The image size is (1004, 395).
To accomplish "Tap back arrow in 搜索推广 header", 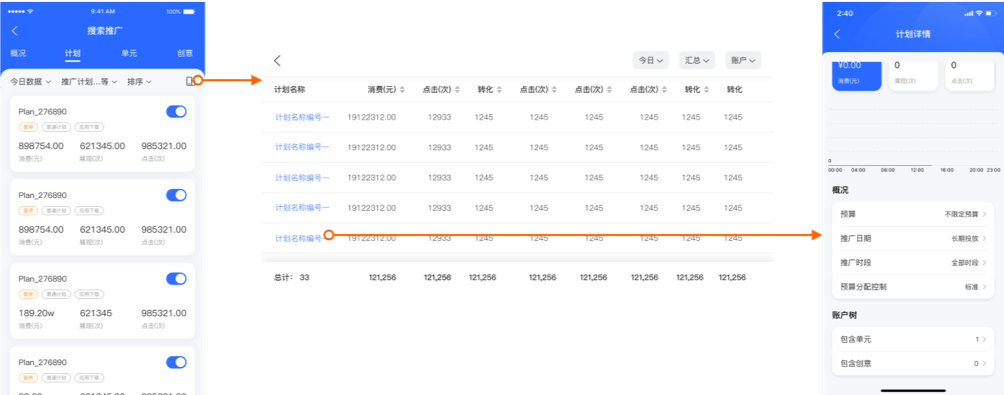I will click(x=15, y=31).
